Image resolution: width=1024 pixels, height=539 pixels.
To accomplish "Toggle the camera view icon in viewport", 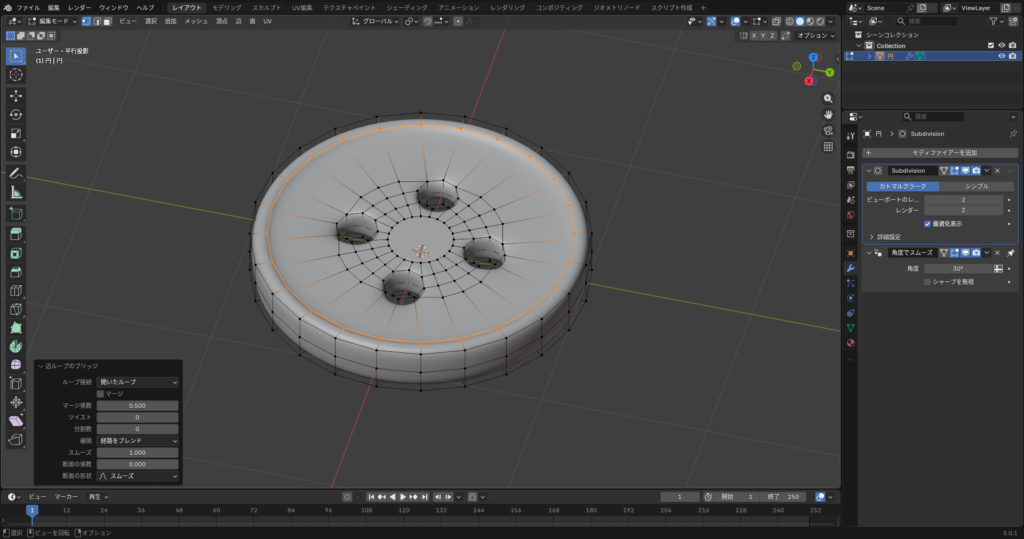I will [828, 131].
